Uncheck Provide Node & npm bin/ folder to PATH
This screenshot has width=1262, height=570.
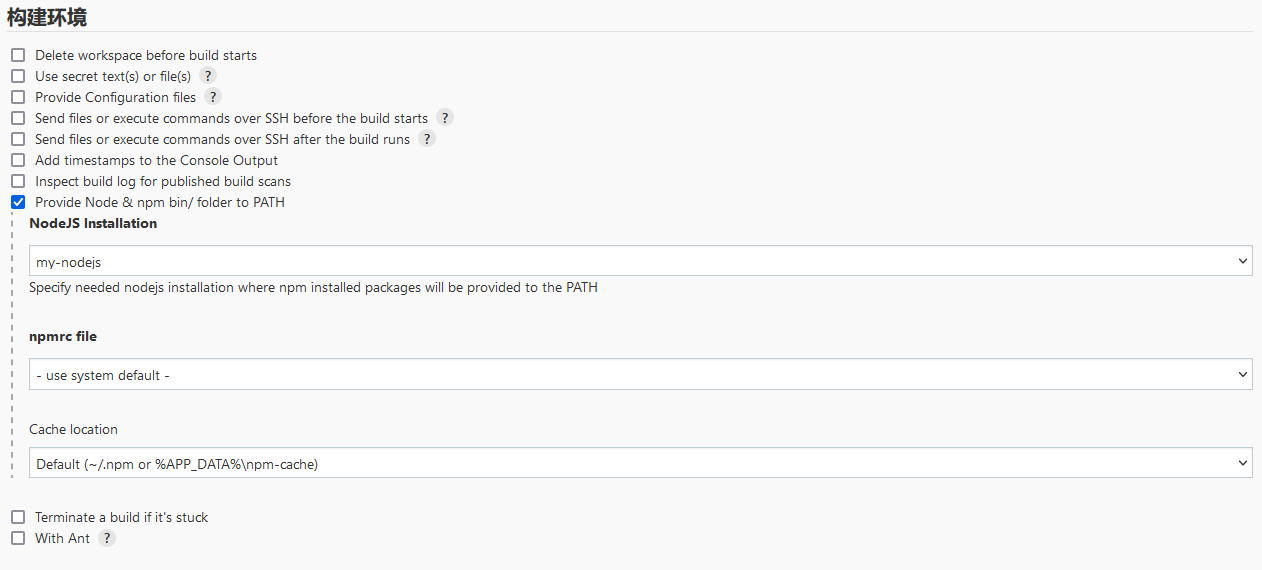18,202
